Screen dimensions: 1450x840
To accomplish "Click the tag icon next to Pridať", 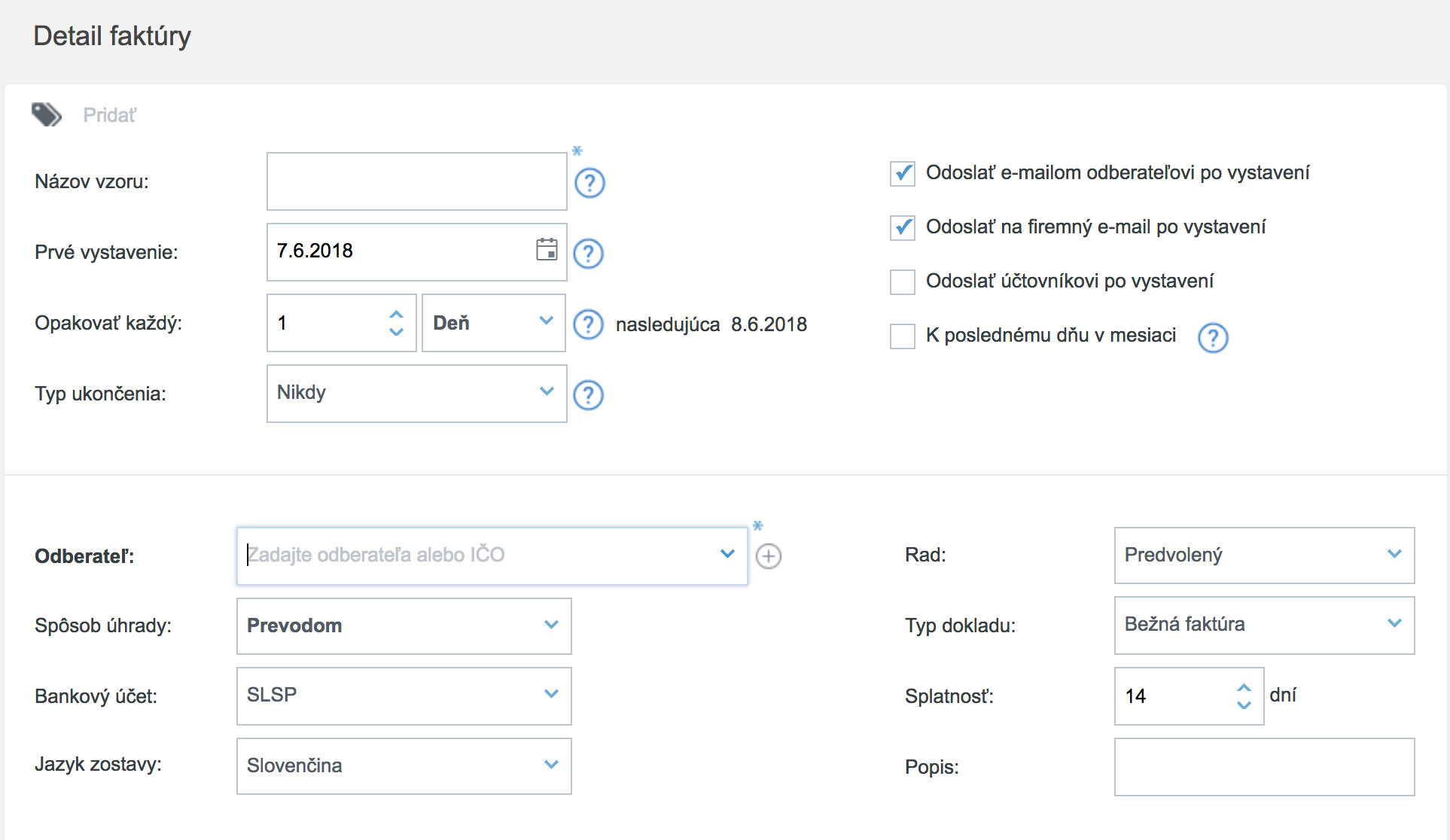I will click(46, 114).
